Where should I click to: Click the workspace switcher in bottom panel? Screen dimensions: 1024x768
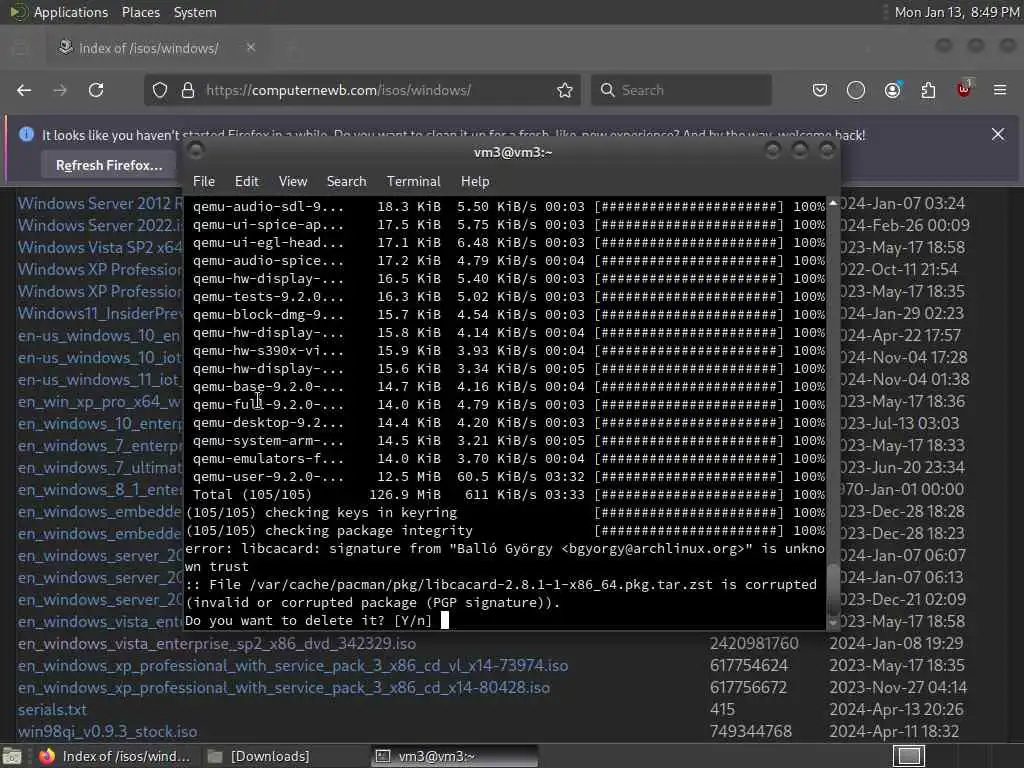[x=908, y=756]
